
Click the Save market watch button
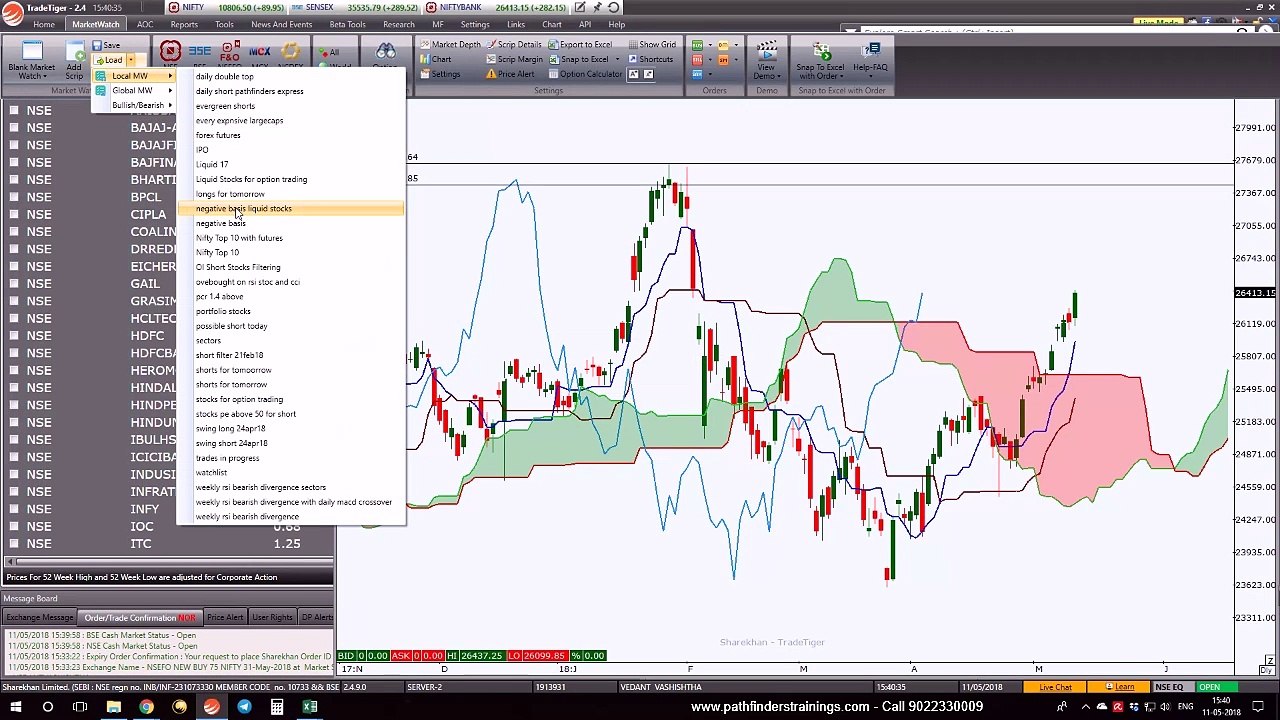(x=107, y=45)
